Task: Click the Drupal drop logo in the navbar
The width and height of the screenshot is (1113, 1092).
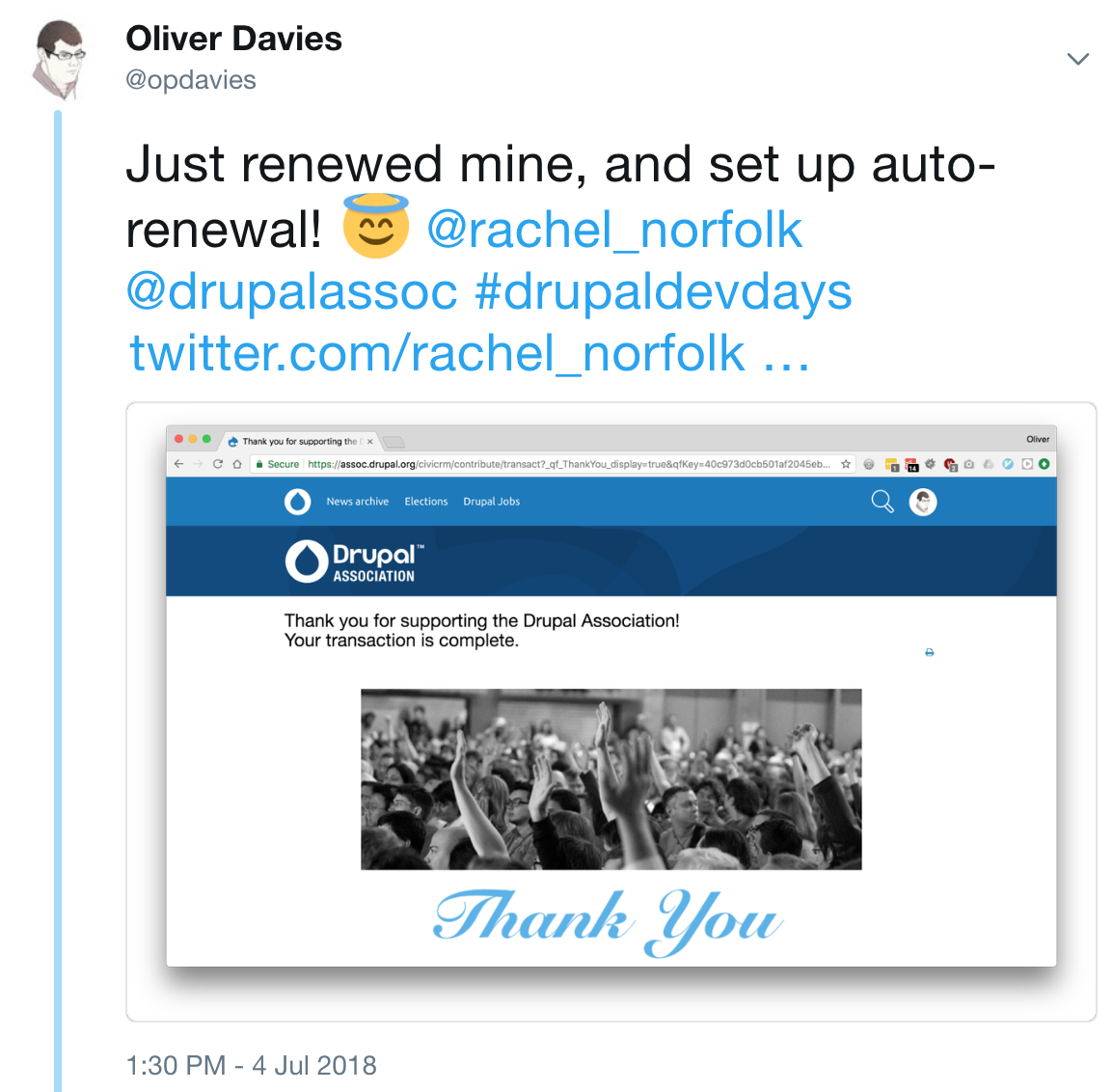Action: coord(297,502)
